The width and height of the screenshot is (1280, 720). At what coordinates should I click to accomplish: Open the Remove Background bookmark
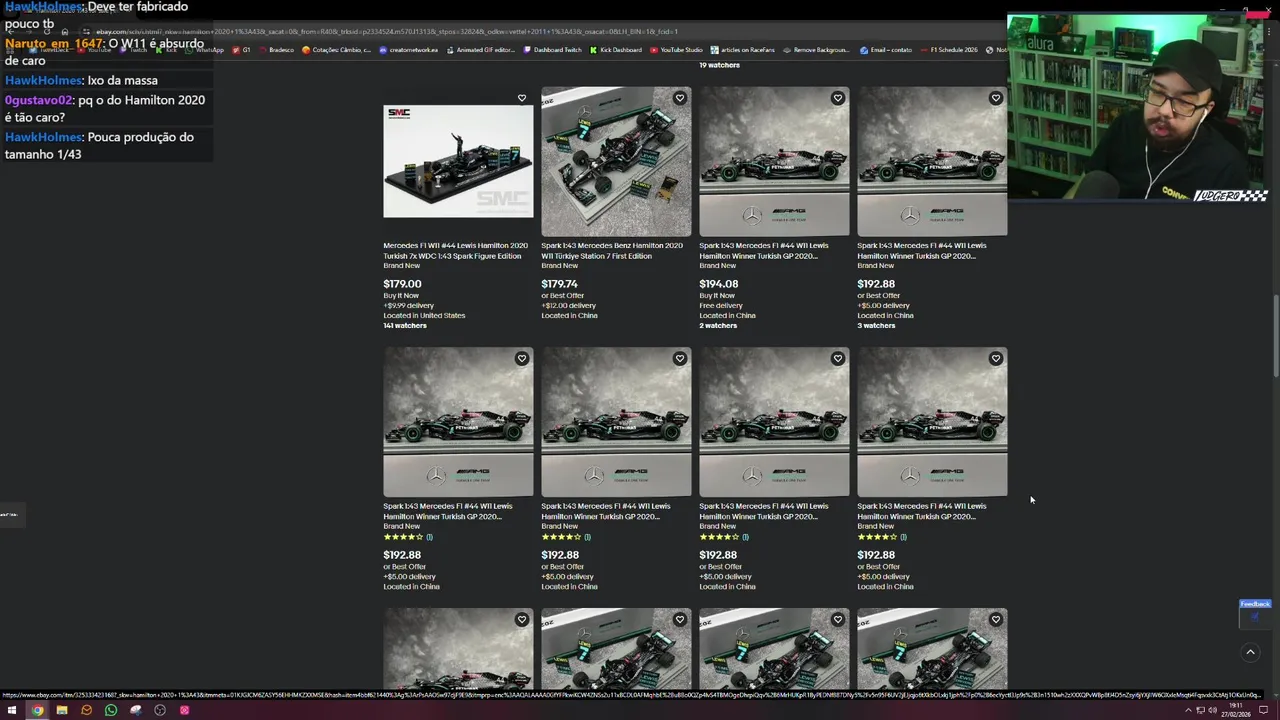[x=816, y=50]
